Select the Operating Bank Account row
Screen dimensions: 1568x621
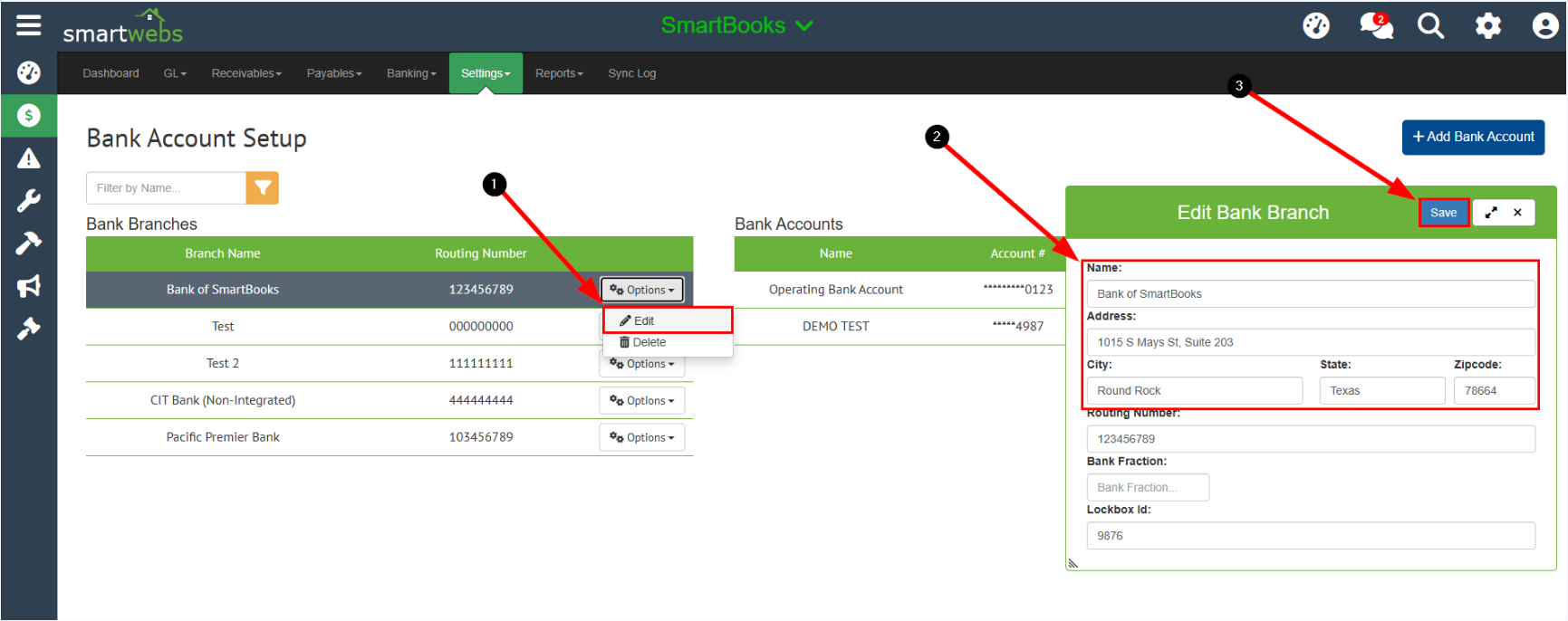coord(899,290)
